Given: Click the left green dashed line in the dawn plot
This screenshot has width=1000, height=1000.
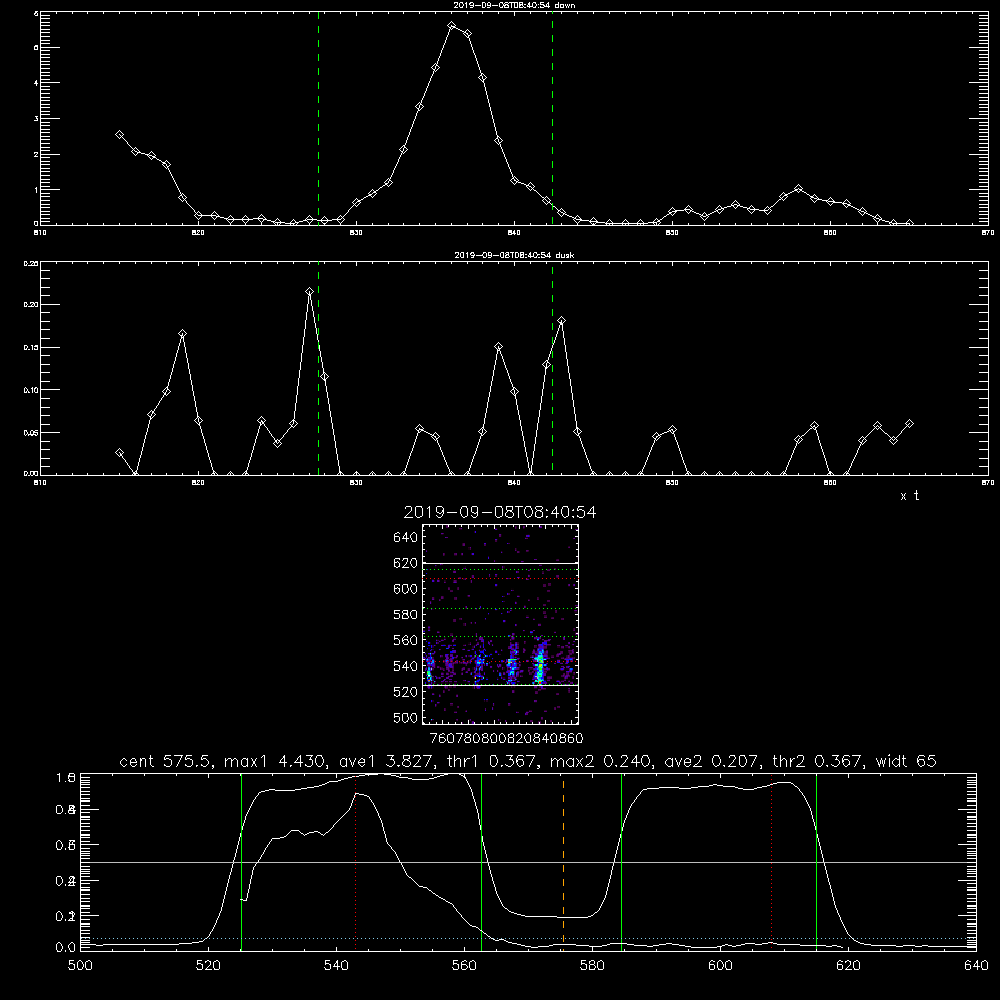Looking at the screenshot, I should click(318, 119).
